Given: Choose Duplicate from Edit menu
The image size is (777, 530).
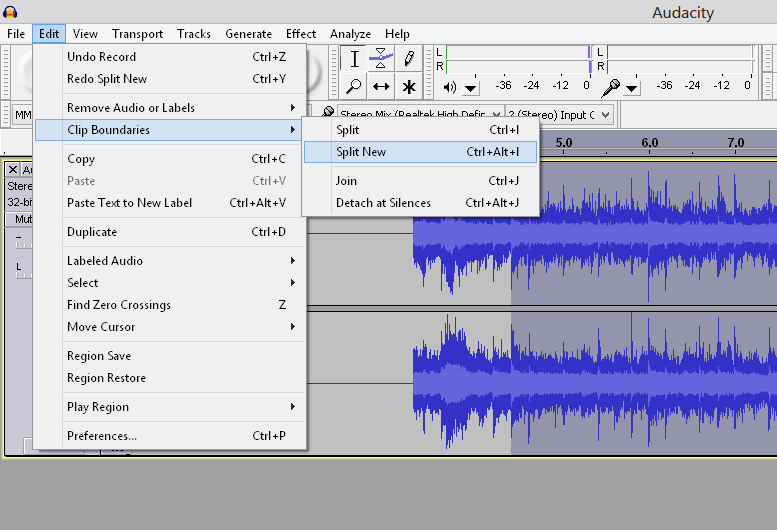Looking at the screenshot, I should [169, 232].
